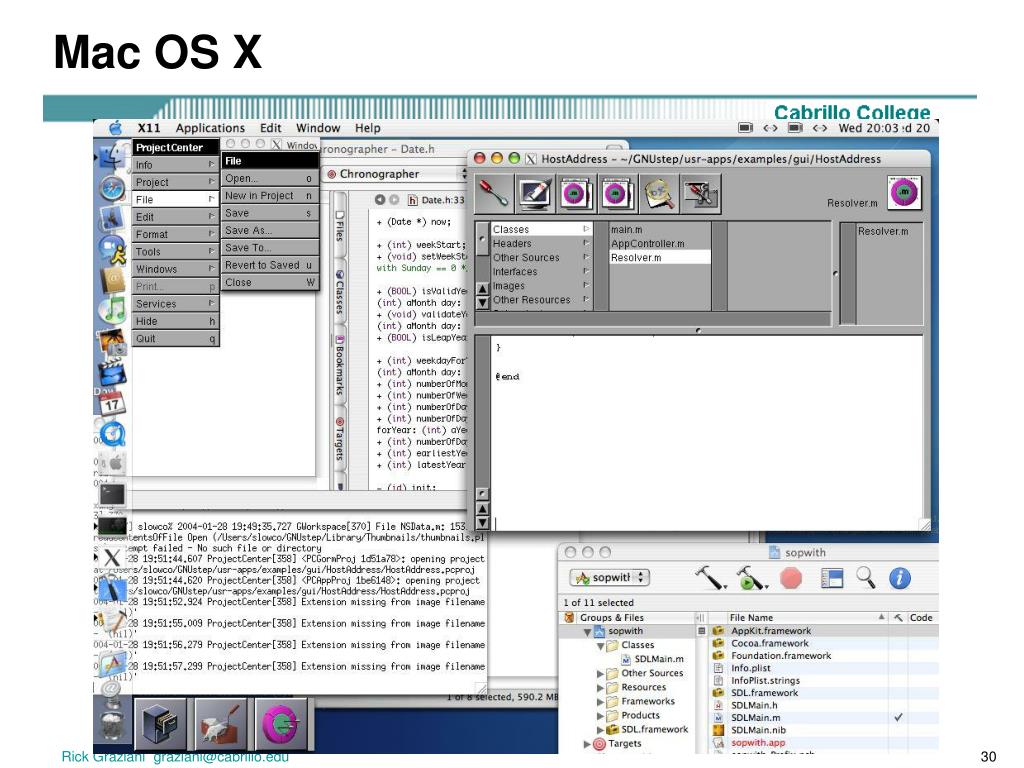
Task: Choose Hide in the ProjectCenter menu
Action: coord(176,321)
